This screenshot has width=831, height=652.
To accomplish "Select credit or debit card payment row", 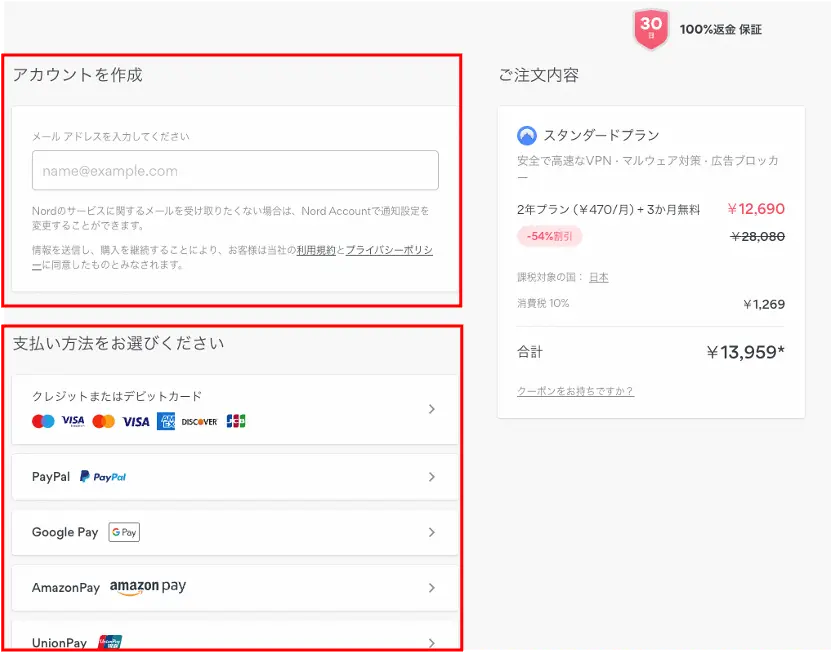I will (x=235, y=409).
